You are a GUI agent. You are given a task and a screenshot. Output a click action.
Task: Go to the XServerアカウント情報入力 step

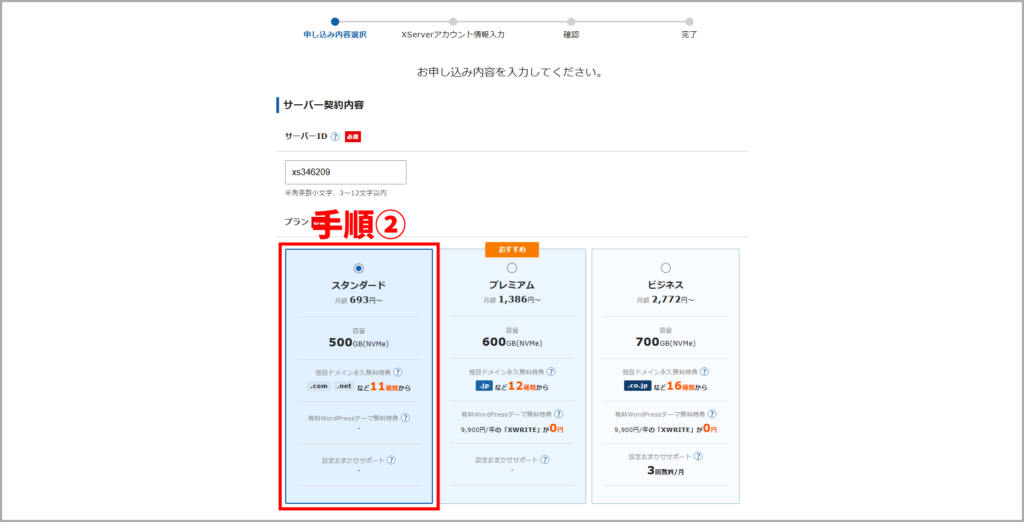tap(453, 22)
